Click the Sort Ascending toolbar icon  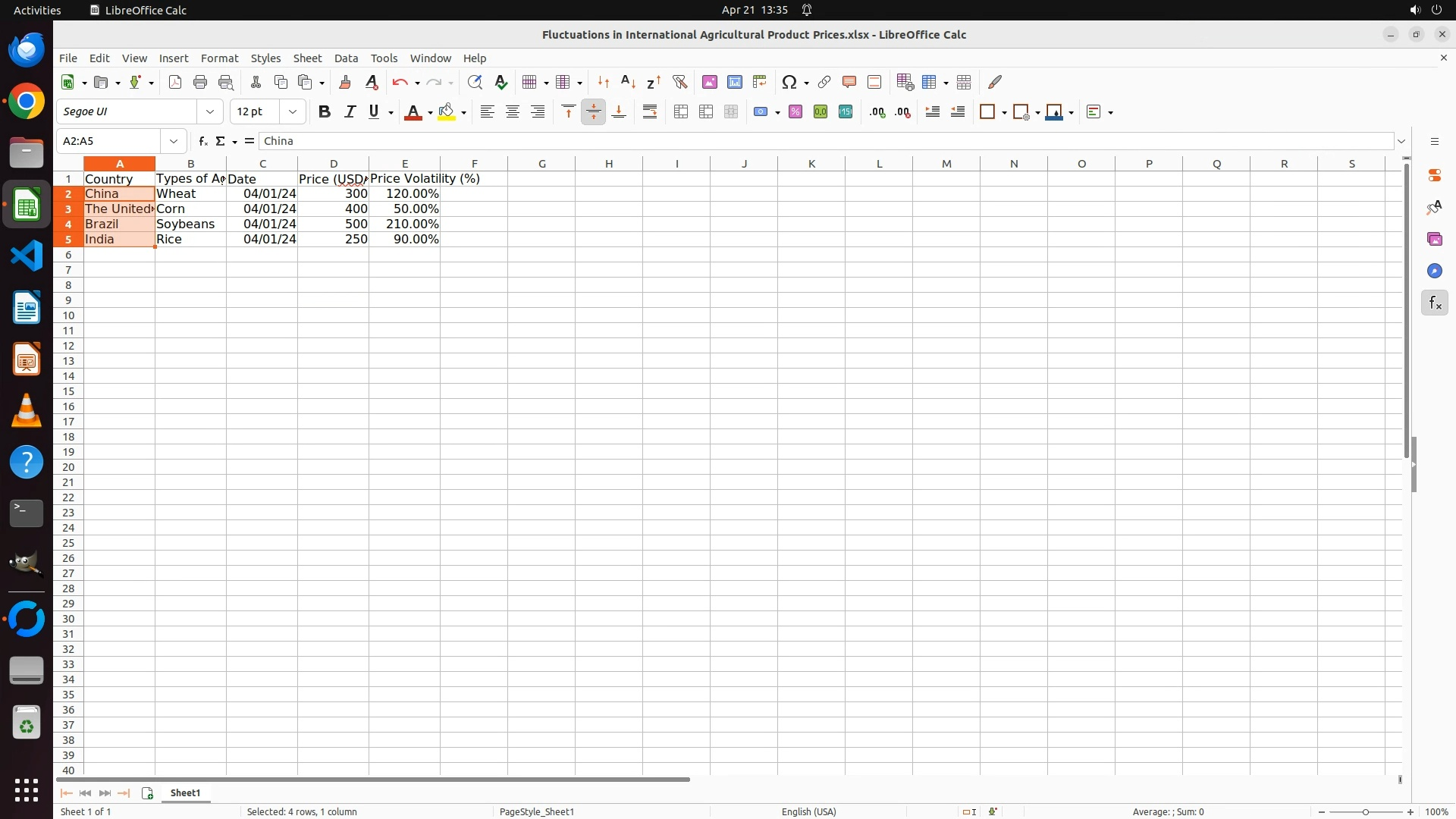(628, 82)
